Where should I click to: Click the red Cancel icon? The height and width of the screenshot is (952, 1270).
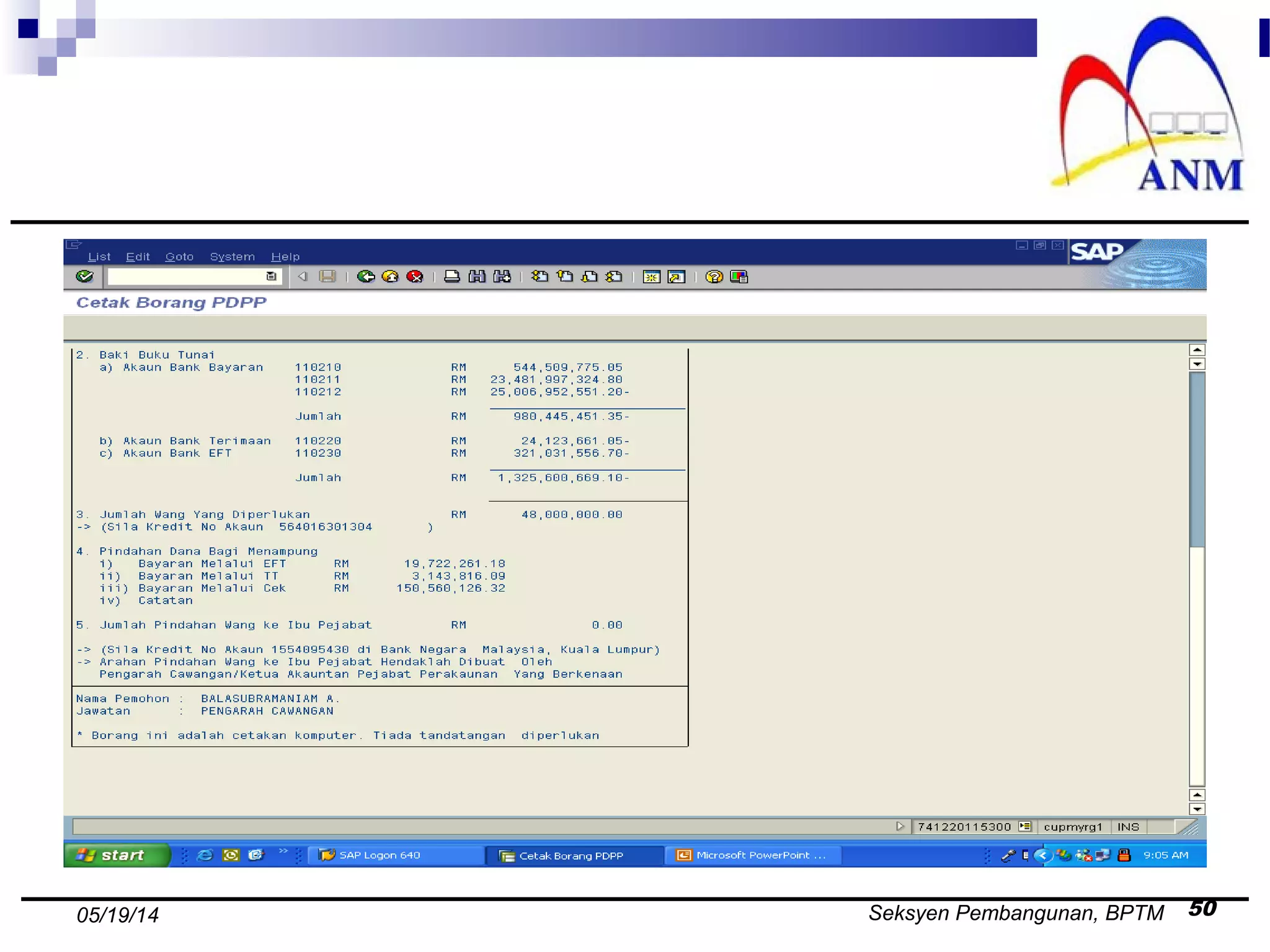[415, 276]
